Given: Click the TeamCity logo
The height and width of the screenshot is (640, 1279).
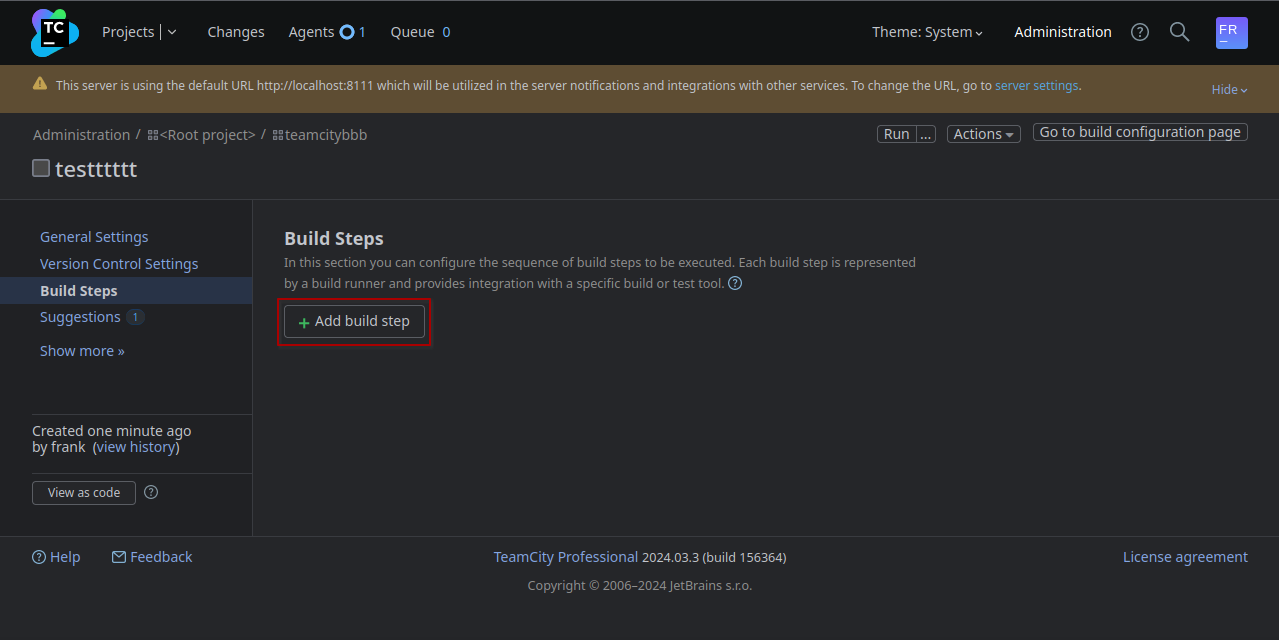Looking at the screenshot, I should 53,31.
